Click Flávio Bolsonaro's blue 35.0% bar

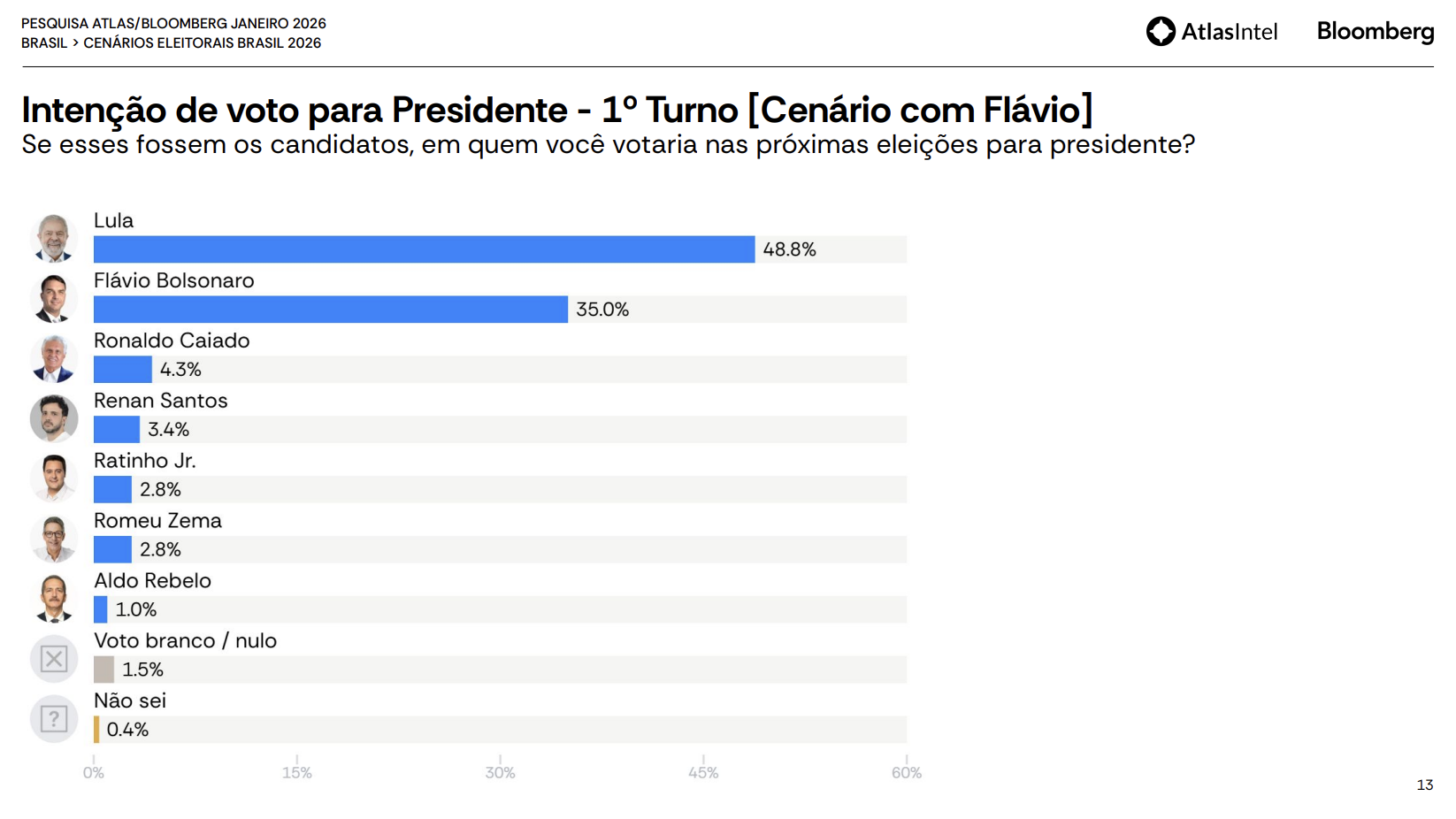(330, 310)
